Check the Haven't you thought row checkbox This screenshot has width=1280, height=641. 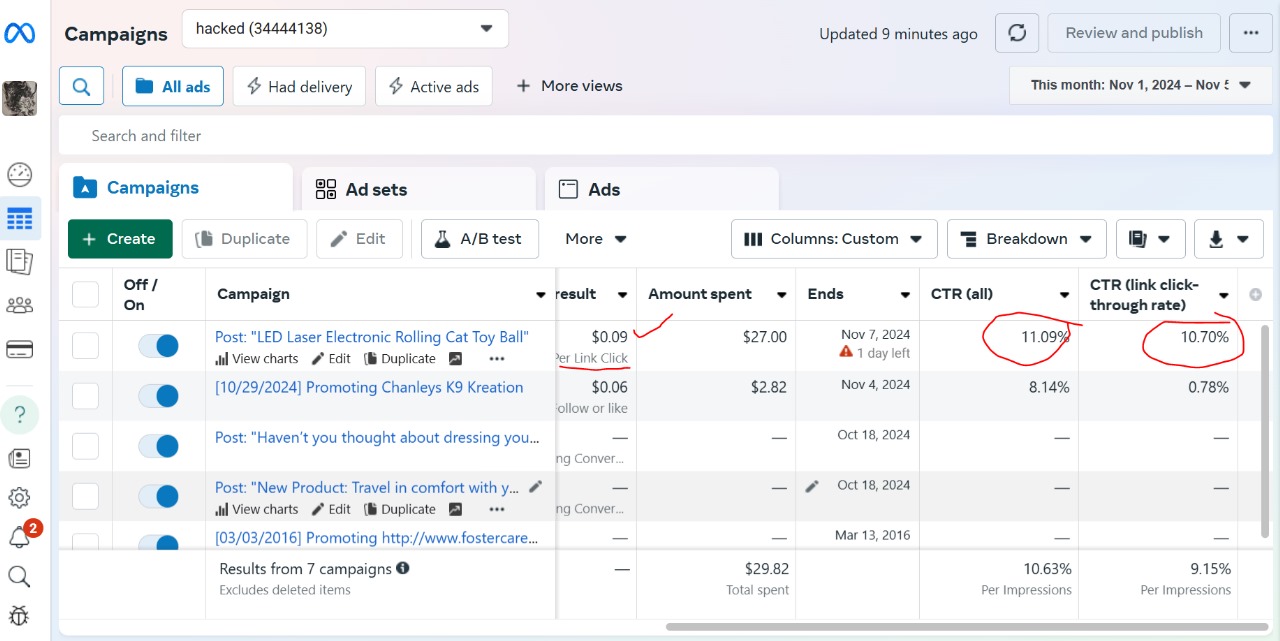tap(86, 446)
